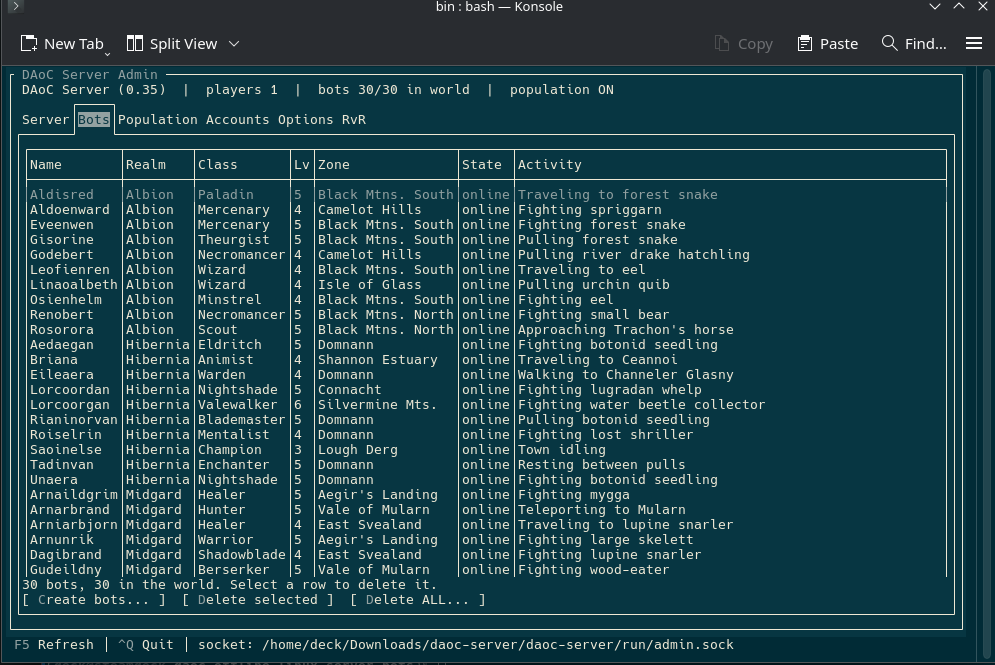Select the Aedaegan bot row
Viewport: 995px width, 665px height.
click(487, 345)
